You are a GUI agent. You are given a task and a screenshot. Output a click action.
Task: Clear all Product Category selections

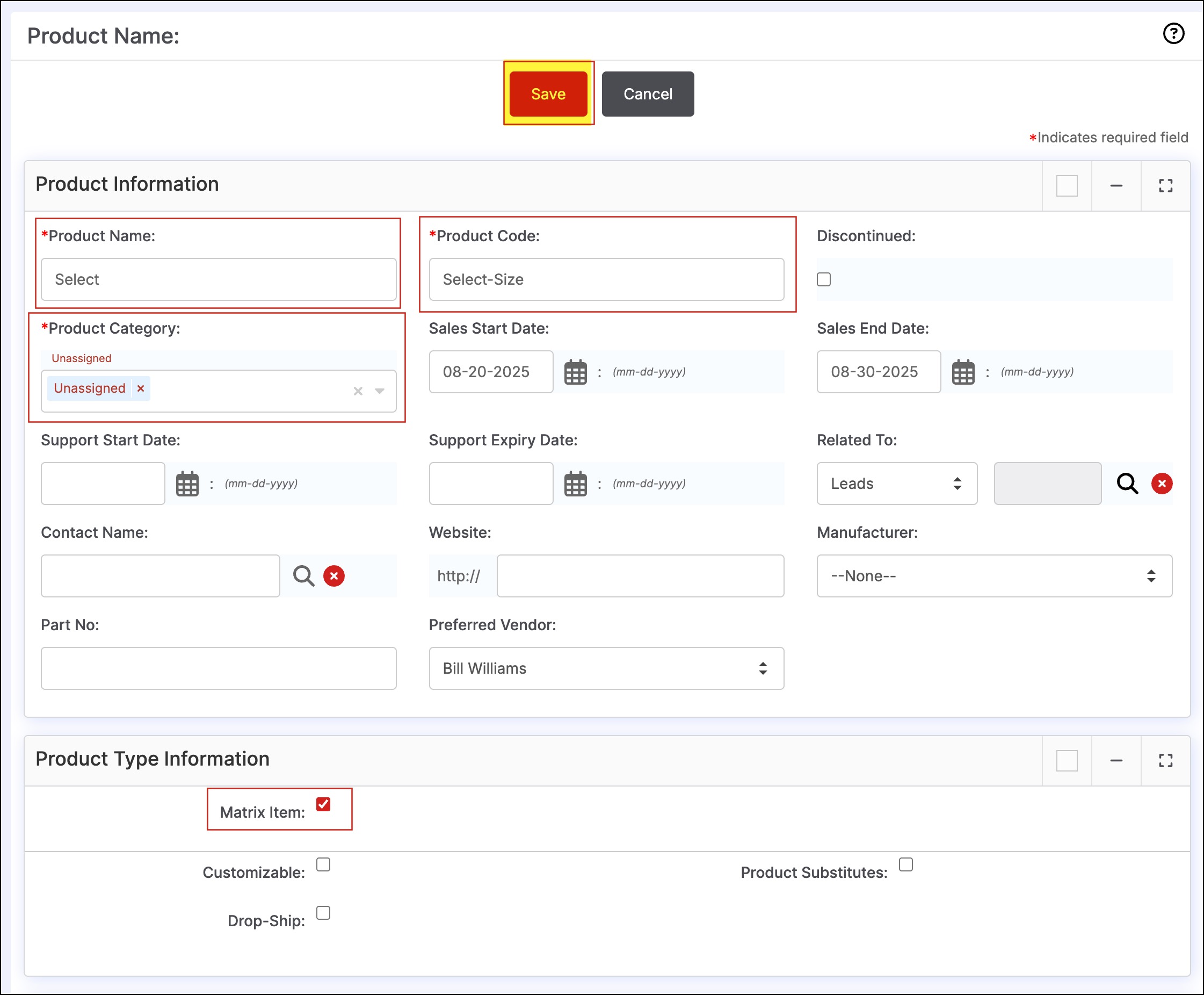coord(358,391)
